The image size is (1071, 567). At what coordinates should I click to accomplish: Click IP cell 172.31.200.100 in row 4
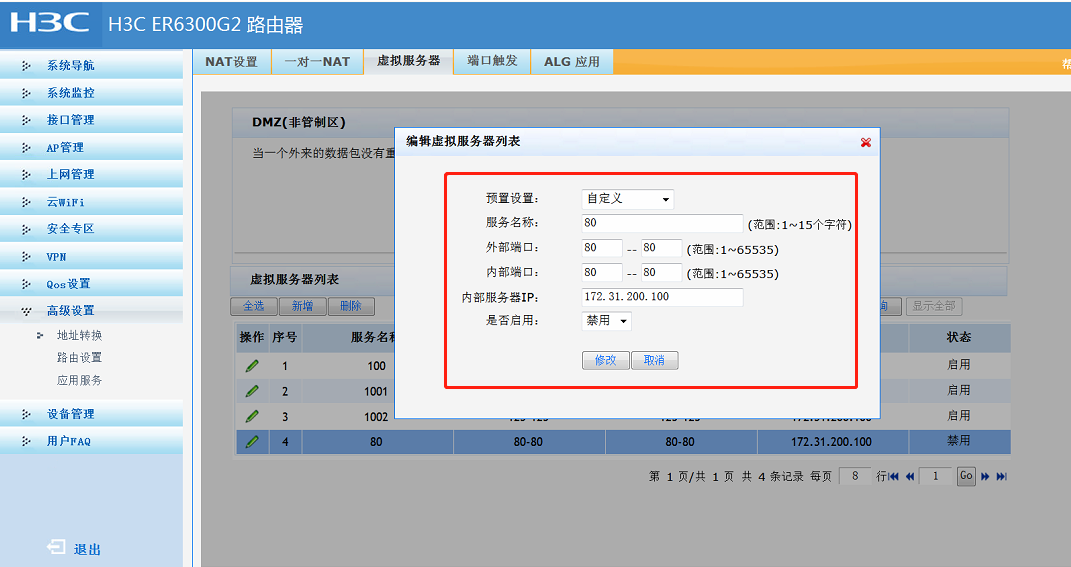tap(831, 442)
